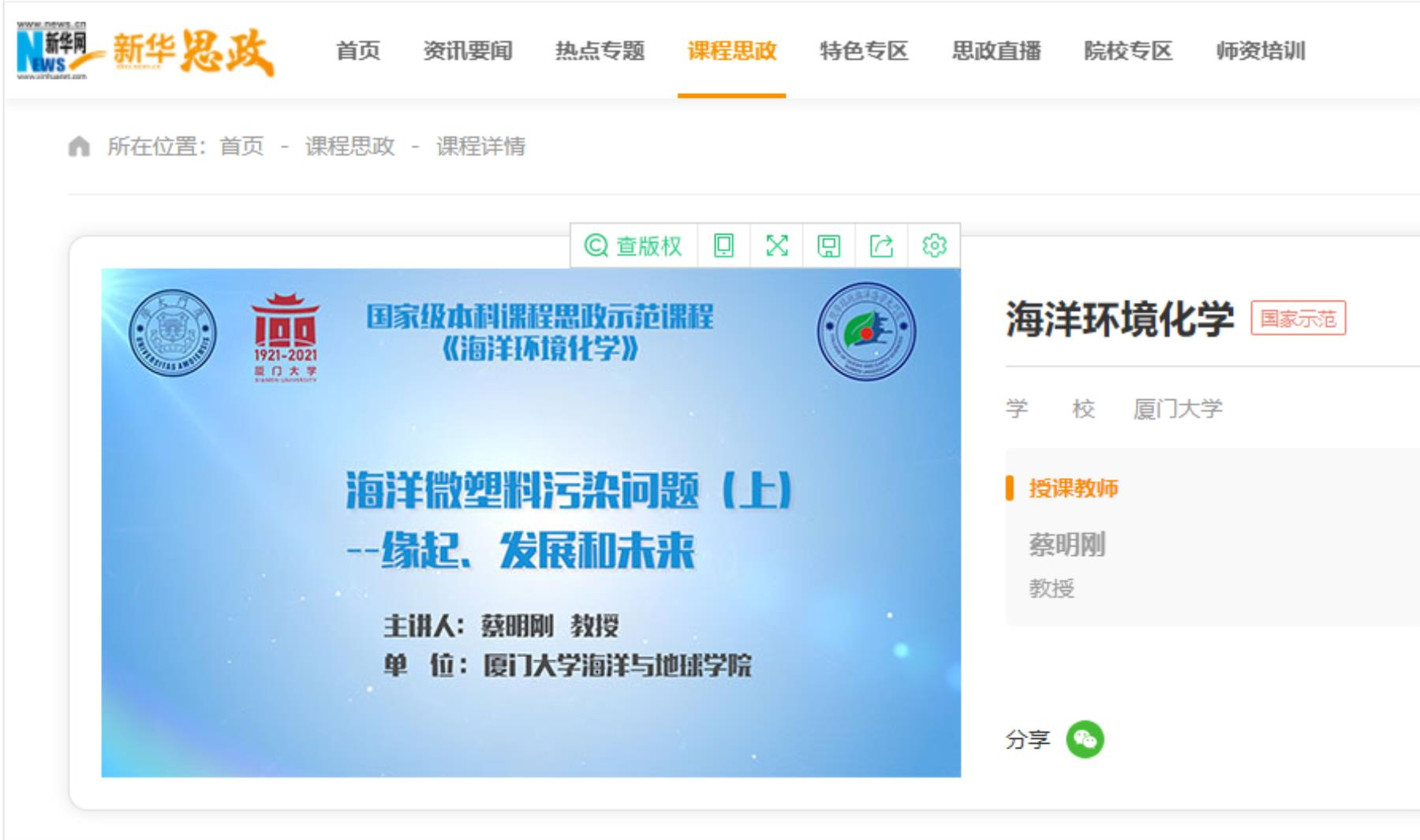1420x840 pixels.
Task: Select the 课程思政 navigation tab
Action: pyautogui.click(x=731, y=51)
